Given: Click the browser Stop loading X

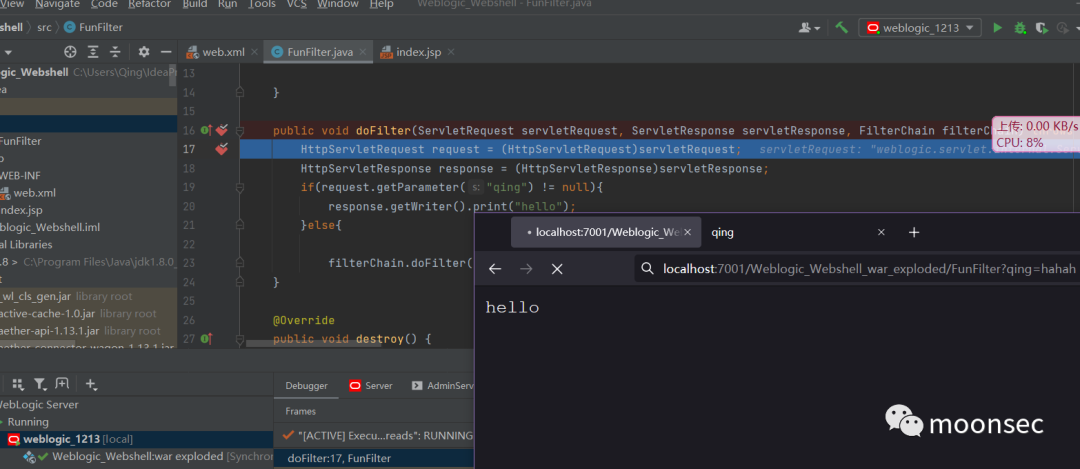Looking at the screenshot, I should (557, 269).
